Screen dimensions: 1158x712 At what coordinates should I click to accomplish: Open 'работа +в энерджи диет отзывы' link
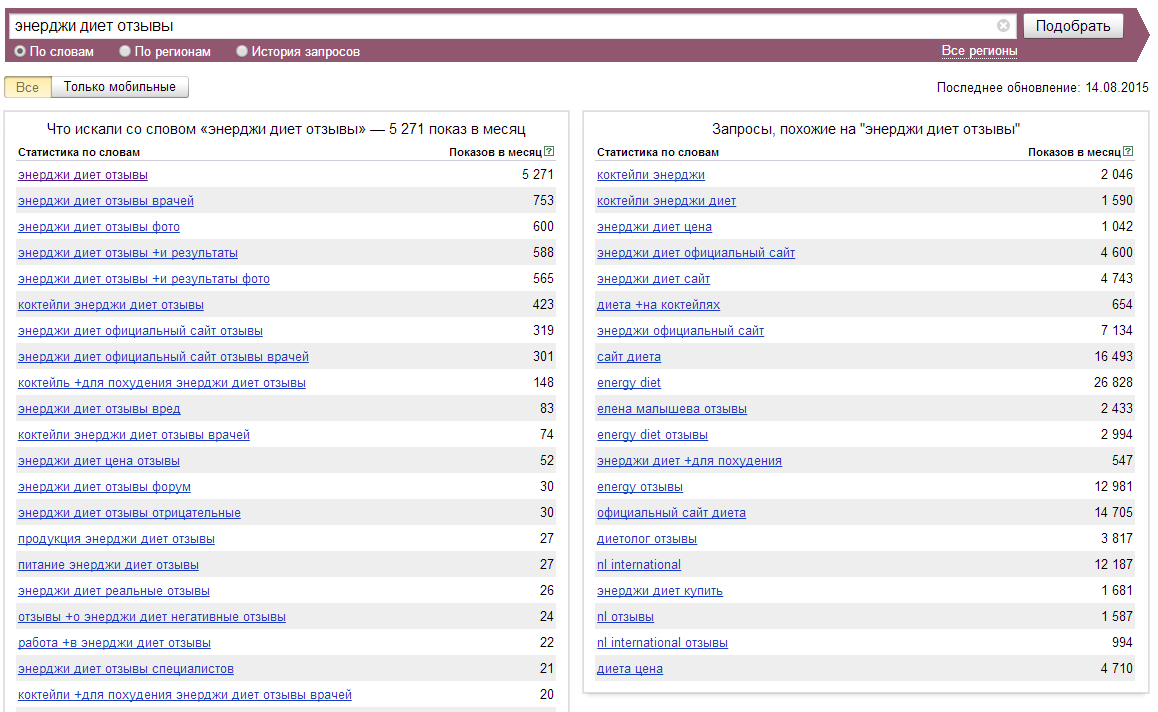pos(114,643)
